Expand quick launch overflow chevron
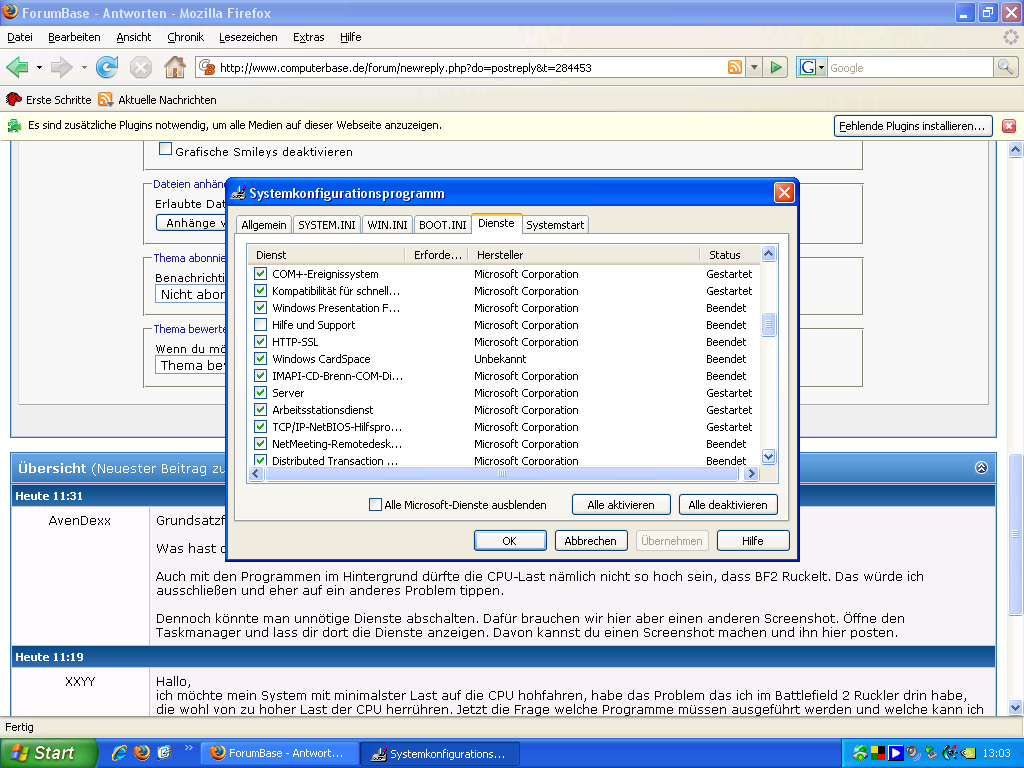The height and width of the screenshot is (768, 1024). [189, 748]
